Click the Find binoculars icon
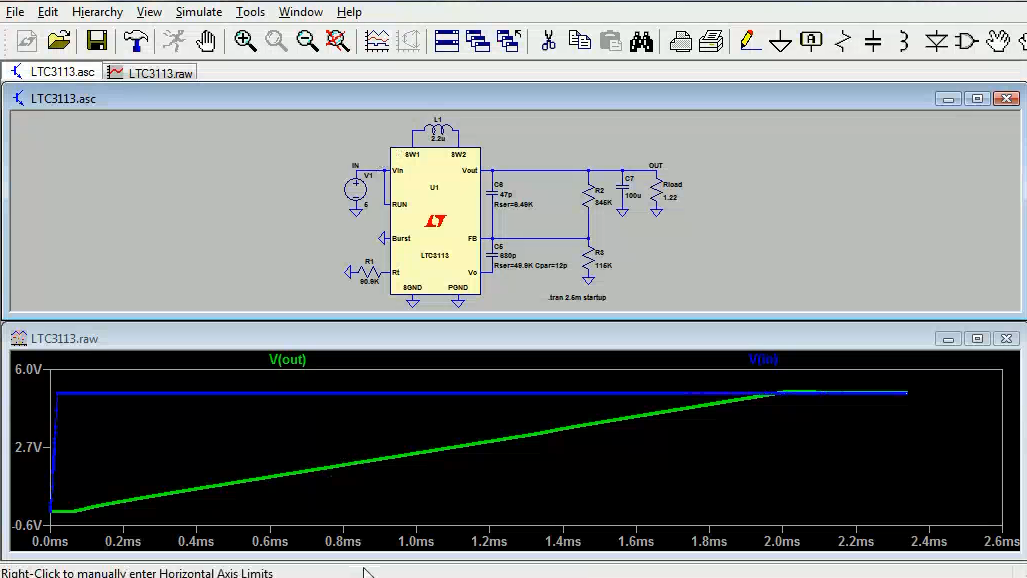Viewport: 1027px width, 578px height. click(x=641, y=41)
